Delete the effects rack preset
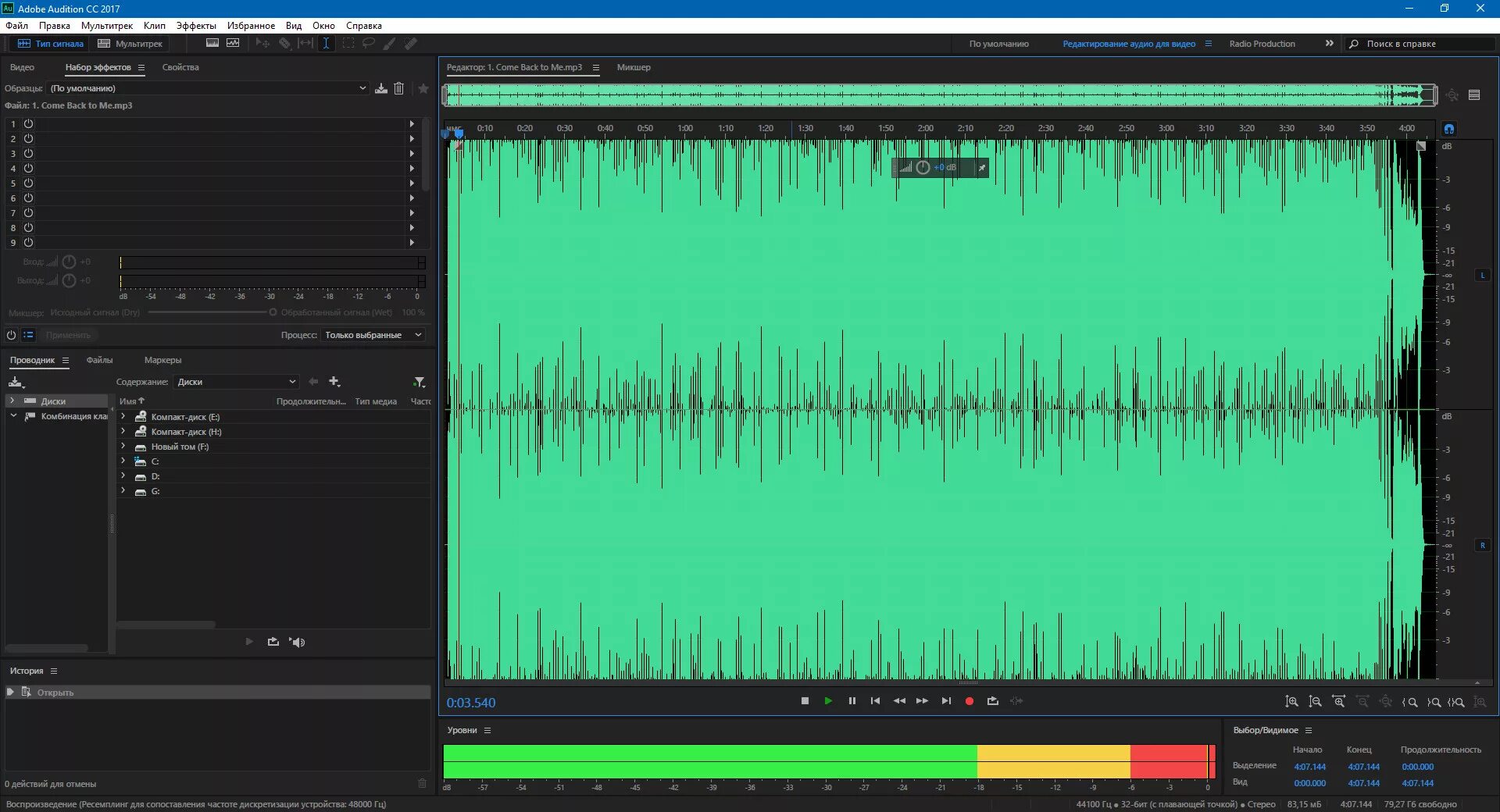The width and height of the screenshot is (1500, 812). pyautogui.click(x=399, y=88)
